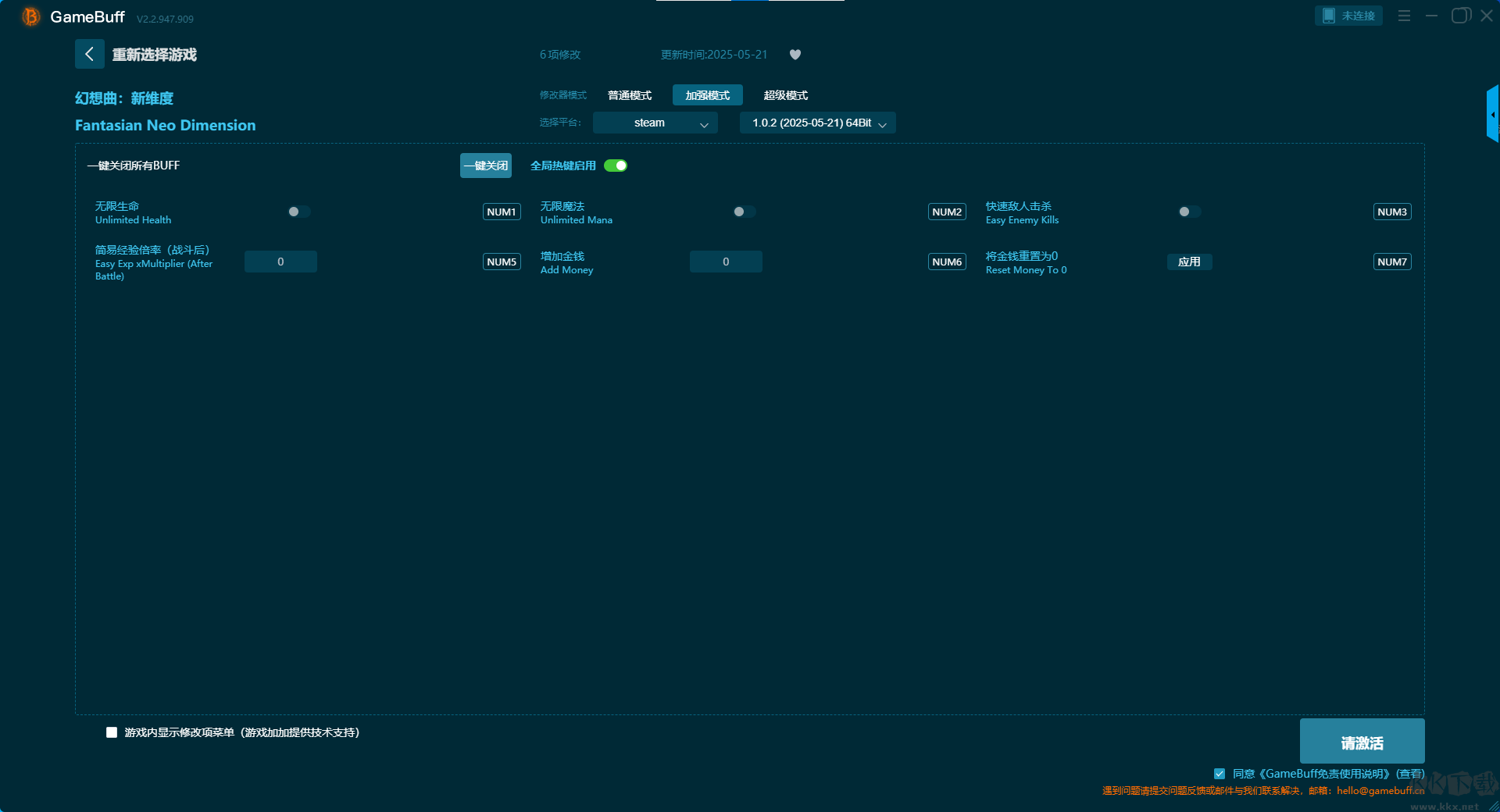This screenshot has height=812, width=1500.
Task: Click the NUM1 hotkey badge
Action: 501,212
